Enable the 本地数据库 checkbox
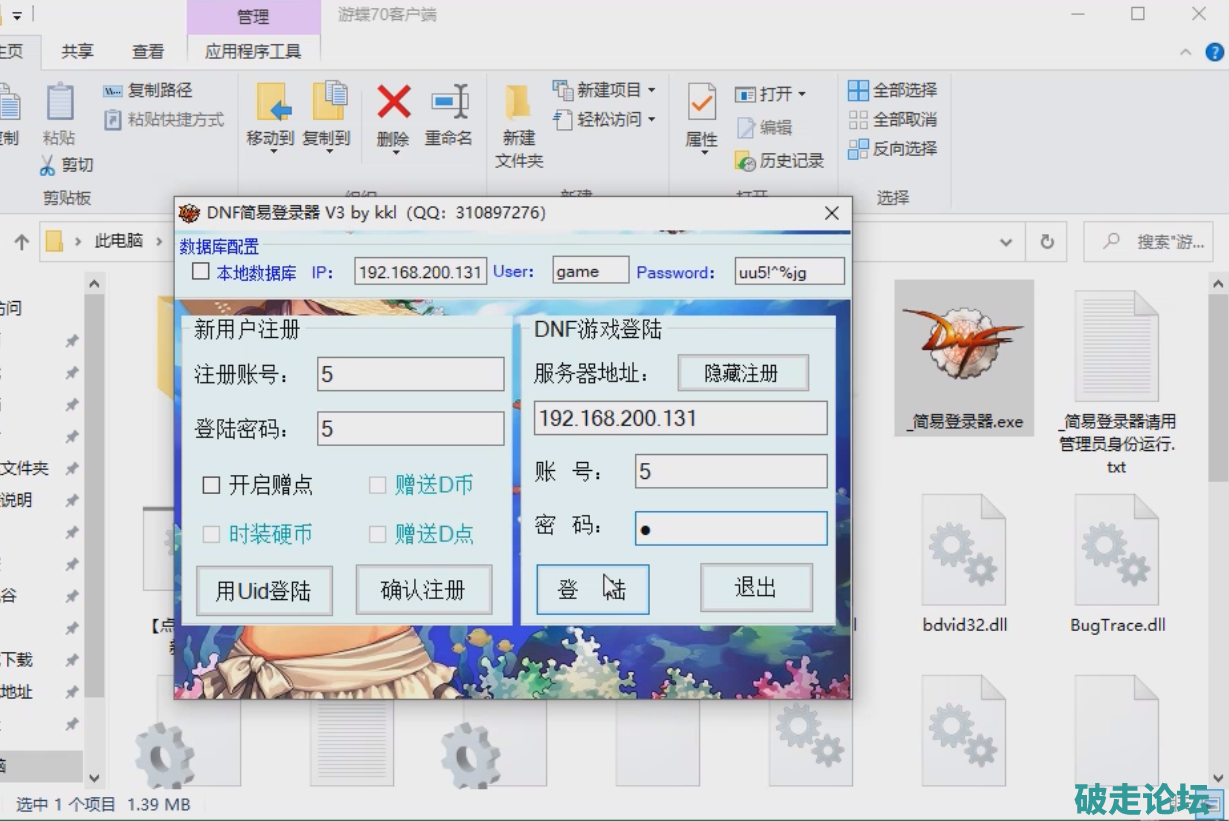1229x821 pixels. tap(201, 271)
